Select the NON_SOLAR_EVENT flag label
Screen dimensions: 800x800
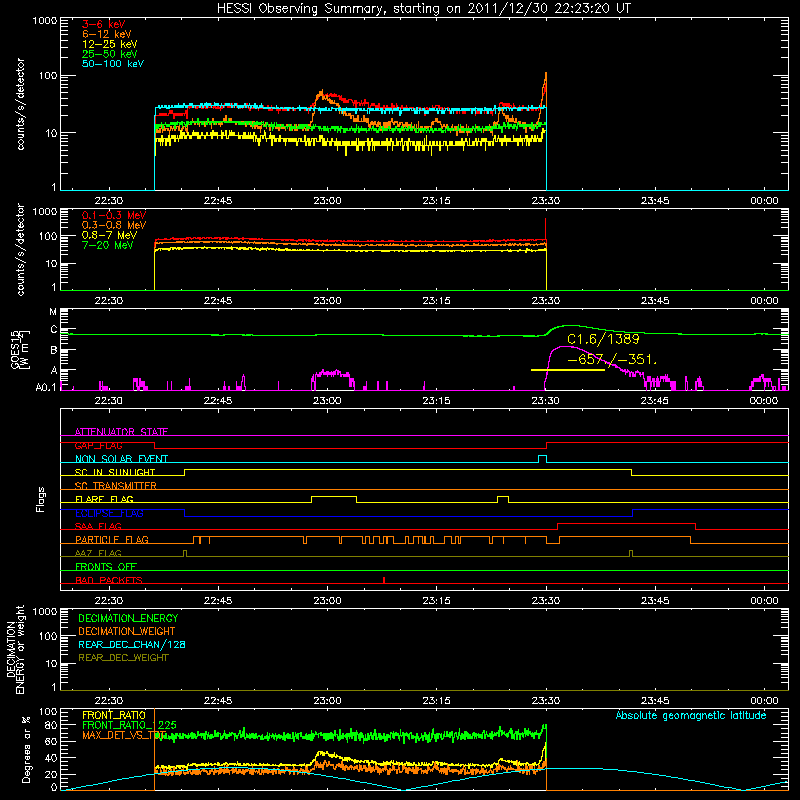[121, 459]
